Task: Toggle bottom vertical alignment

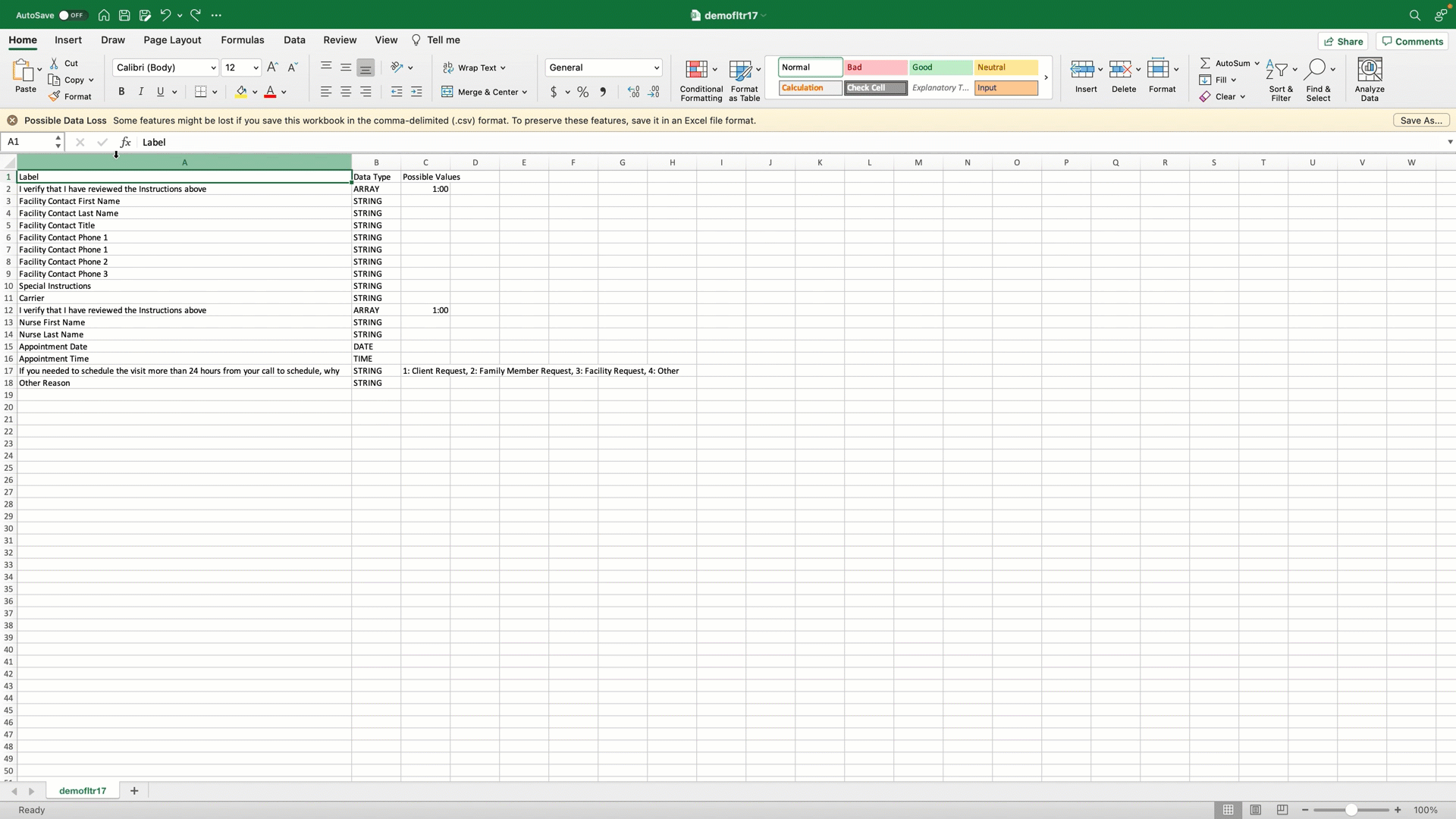Action: coord(366,67)
